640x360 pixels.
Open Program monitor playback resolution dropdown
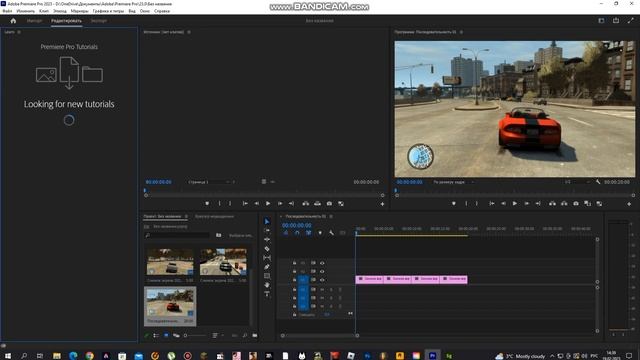pyautogui.click(x=577, y=182)
